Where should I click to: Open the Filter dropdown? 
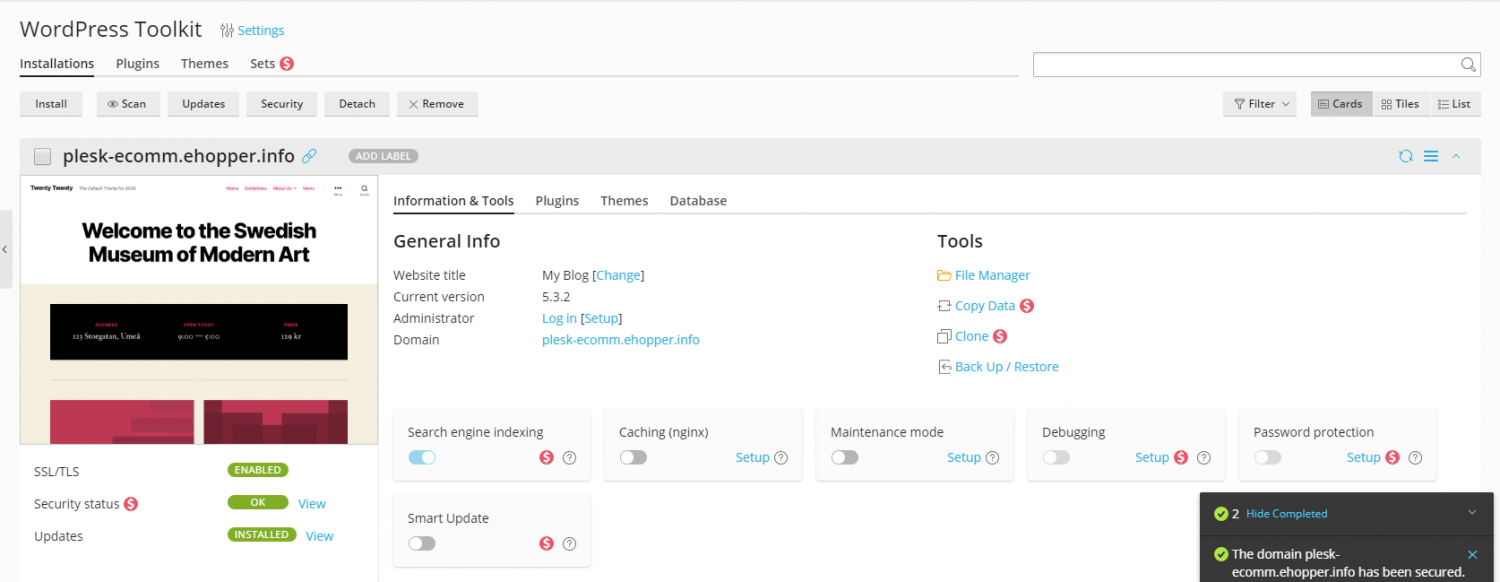(x=1259, y=103)
